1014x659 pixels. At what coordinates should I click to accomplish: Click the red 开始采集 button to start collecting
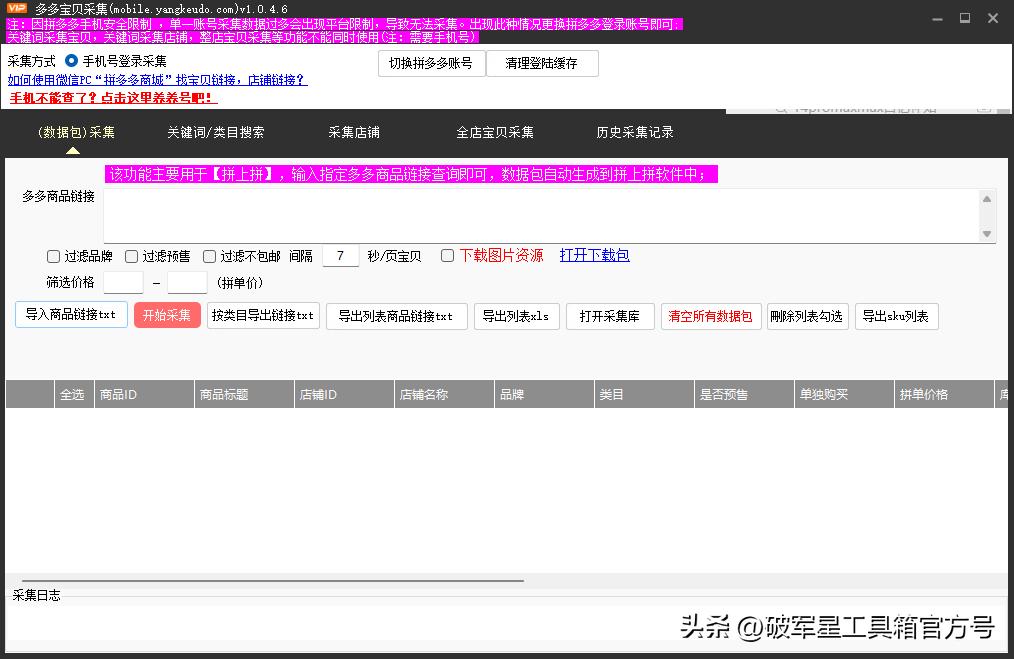point(166,315)
